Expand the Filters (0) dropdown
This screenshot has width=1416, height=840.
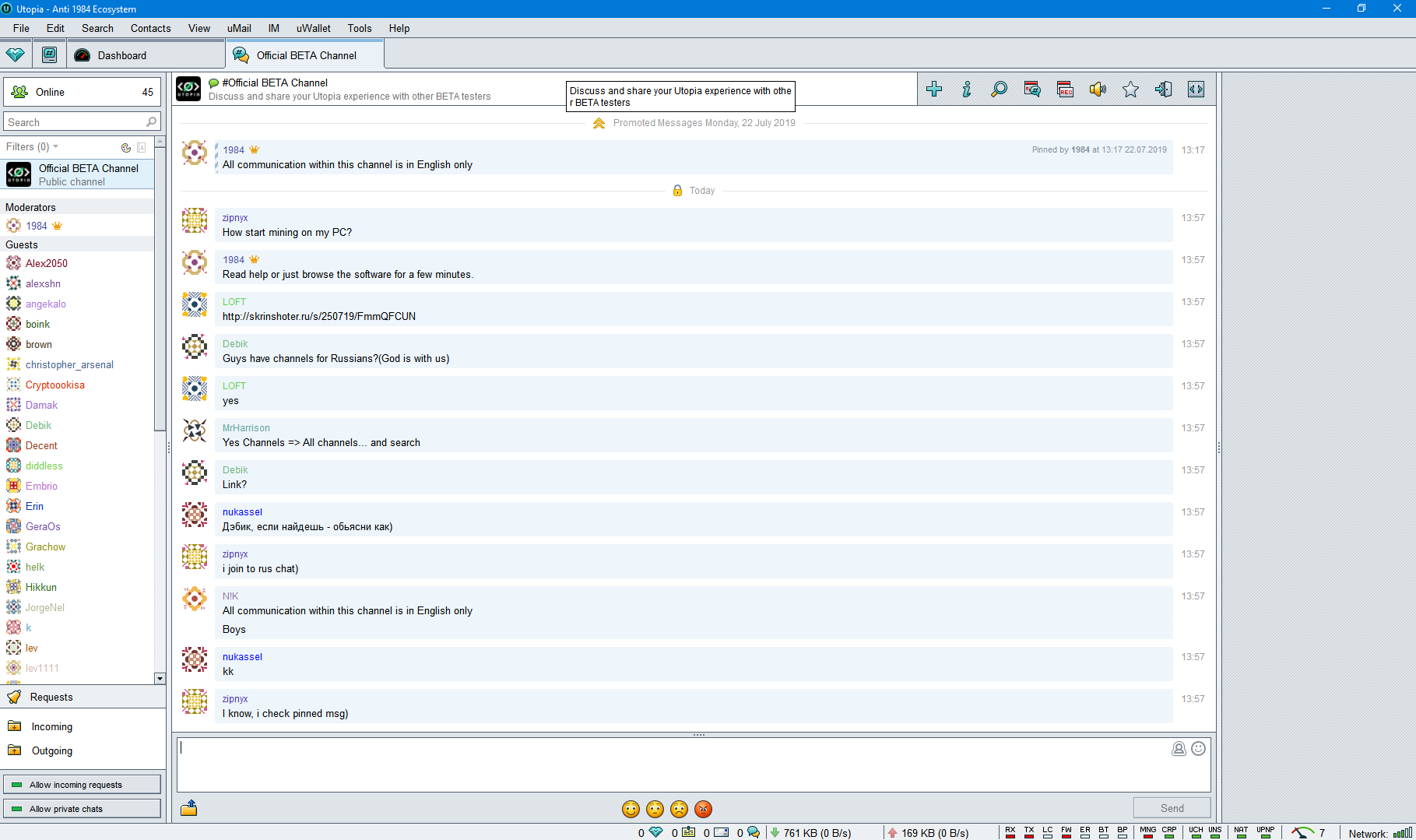tap(32, 147)
